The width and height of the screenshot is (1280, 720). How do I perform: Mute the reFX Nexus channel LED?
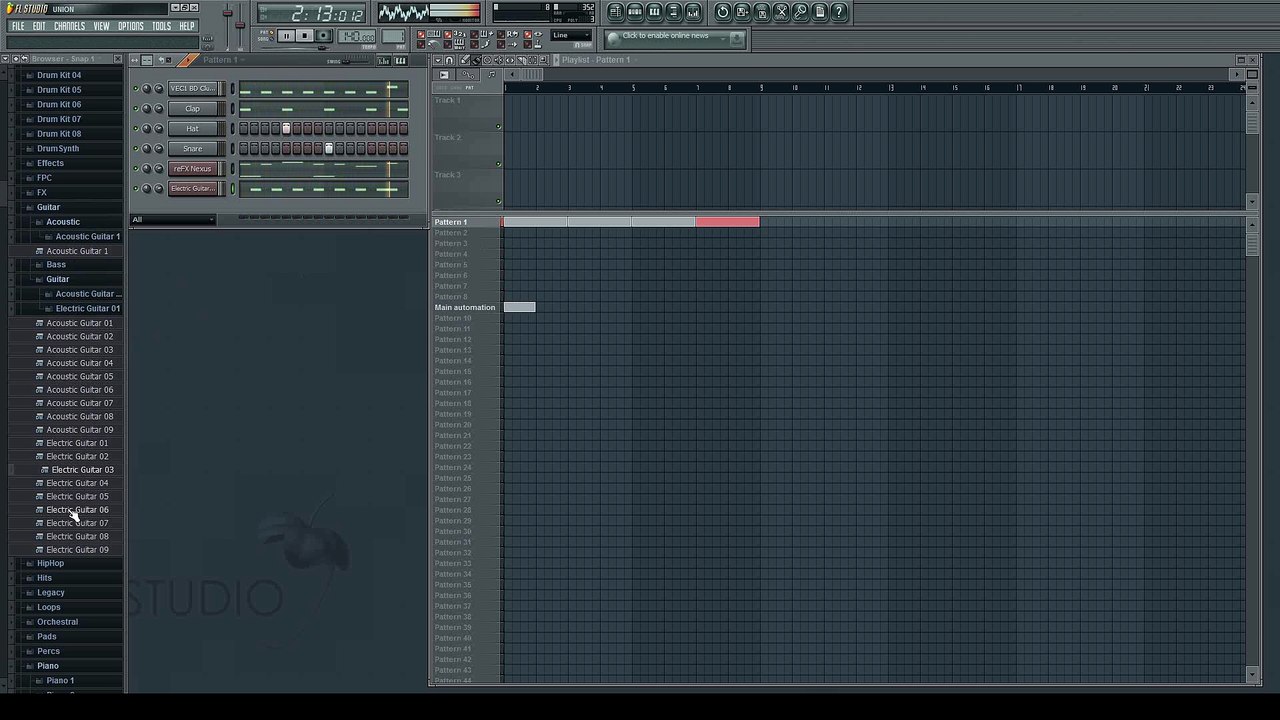pyautogui.click(x=135, y=168)
